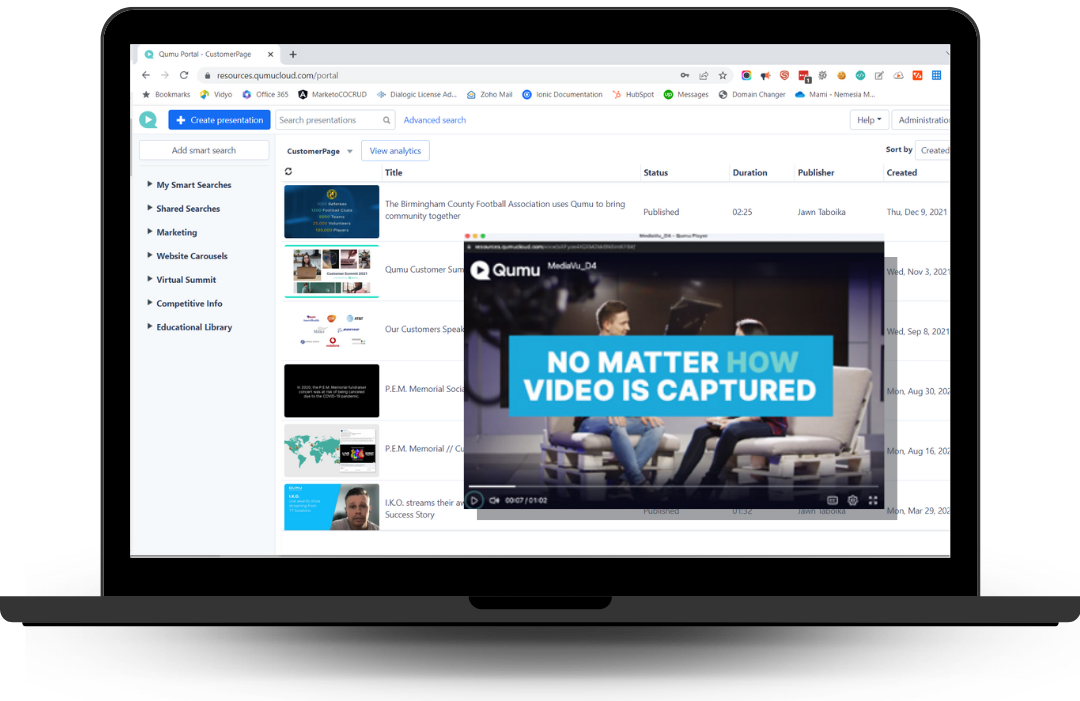Screen dimensions: 1080x701
Task: Enter fullscreen in Qumu Player
Action: pos(873,501)
